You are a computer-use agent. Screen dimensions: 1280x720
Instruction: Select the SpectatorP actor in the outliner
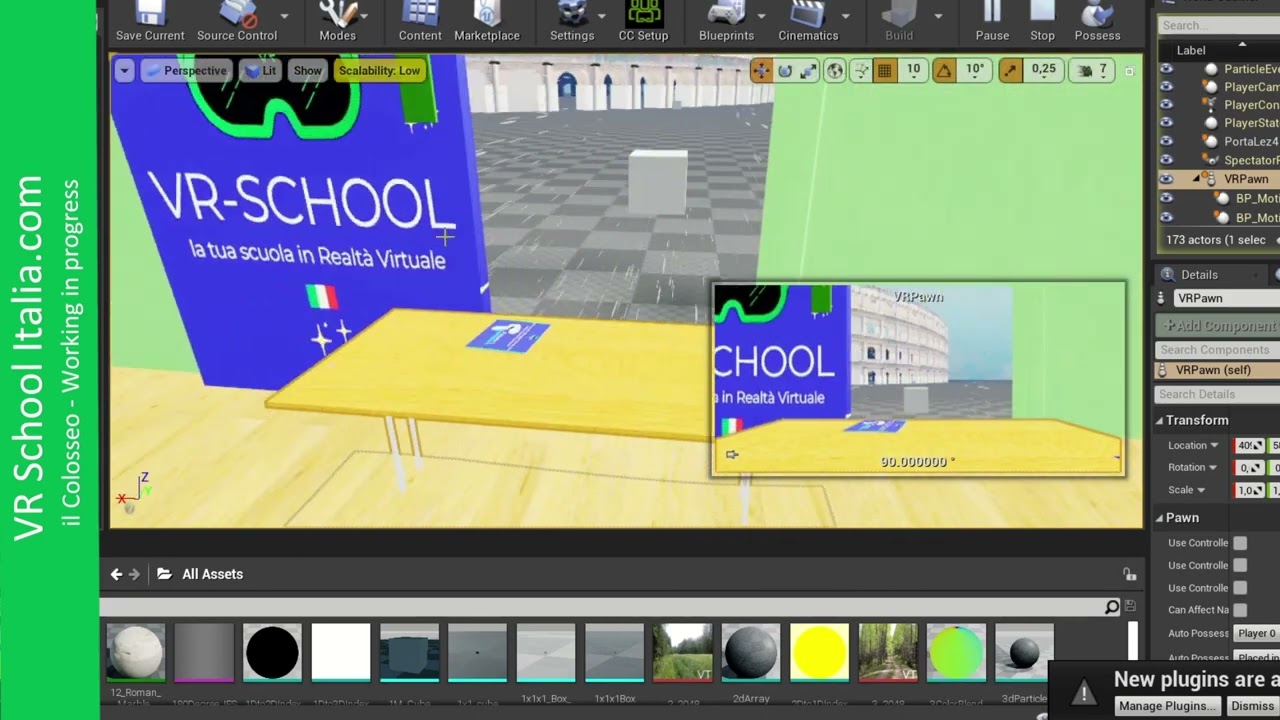tap(1251, 160)
